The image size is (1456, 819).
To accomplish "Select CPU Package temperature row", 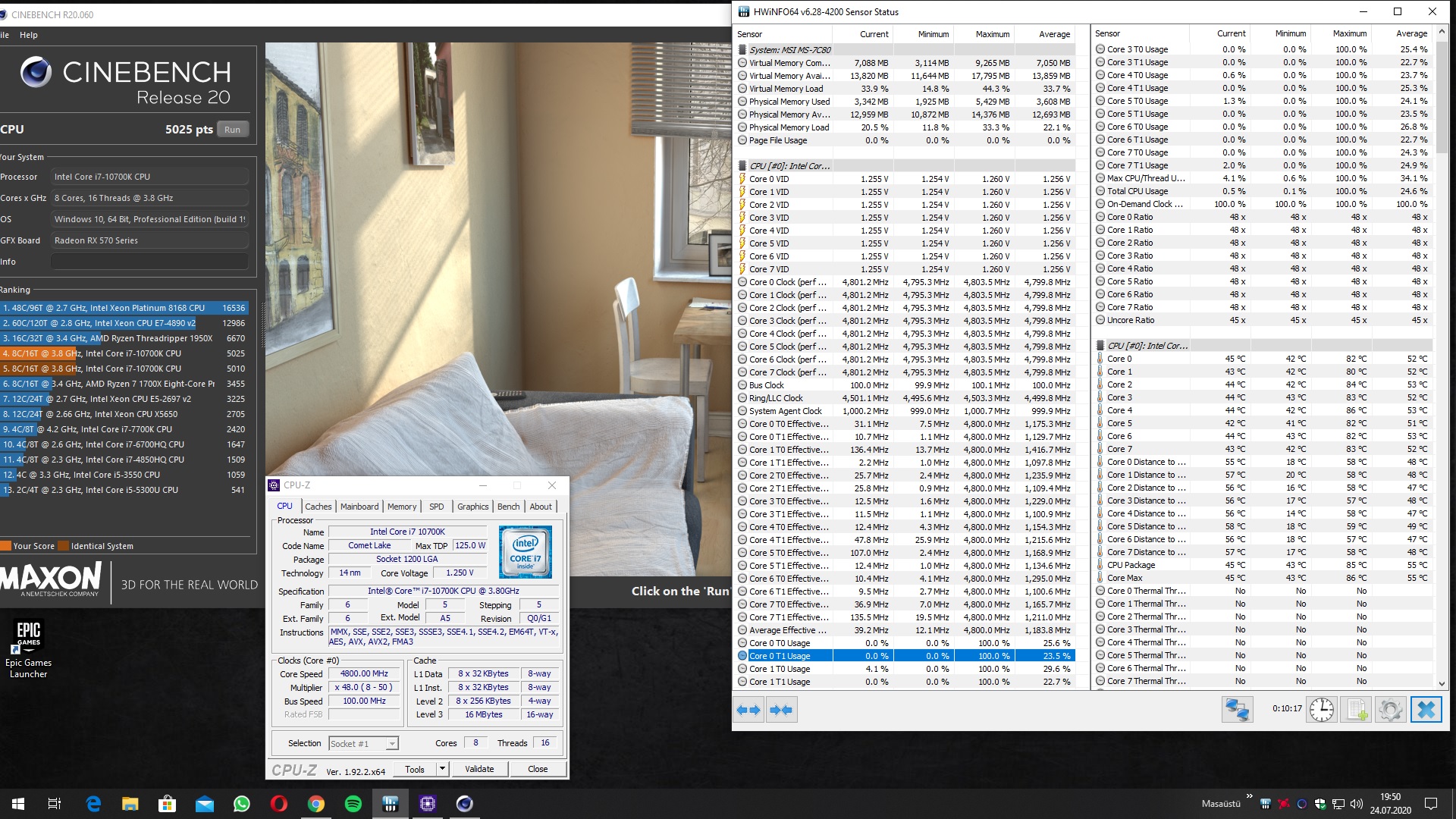I will click(x=1263, y=565).
